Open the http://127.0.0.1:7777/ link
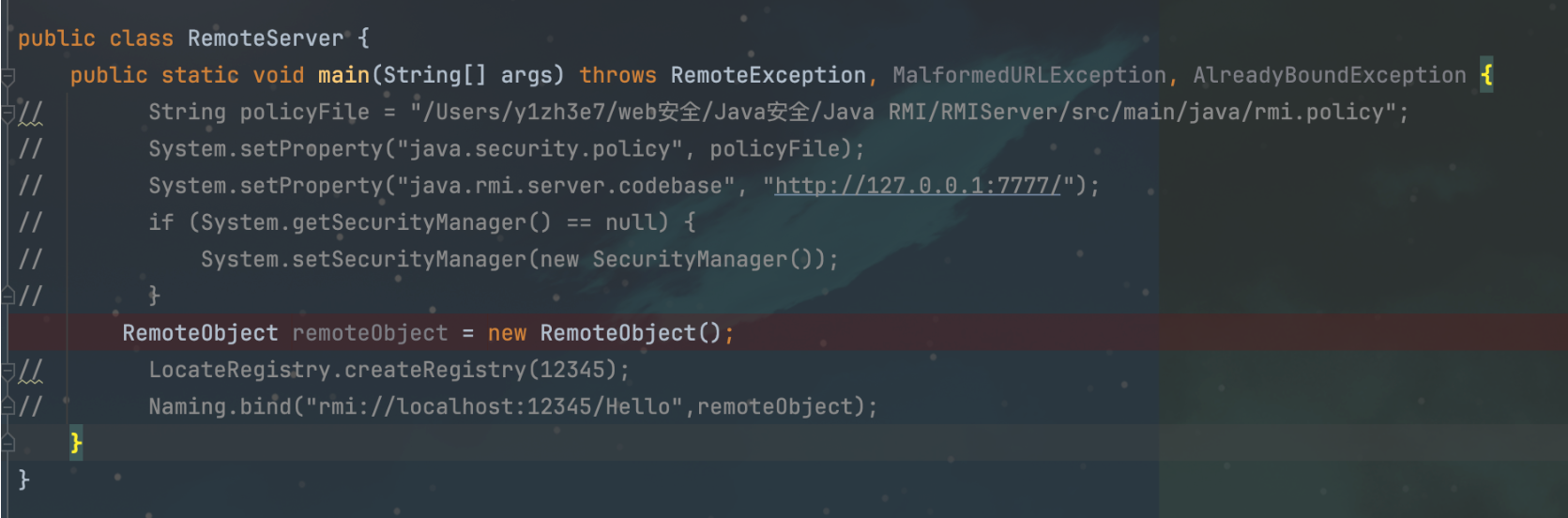 [917, 186]
